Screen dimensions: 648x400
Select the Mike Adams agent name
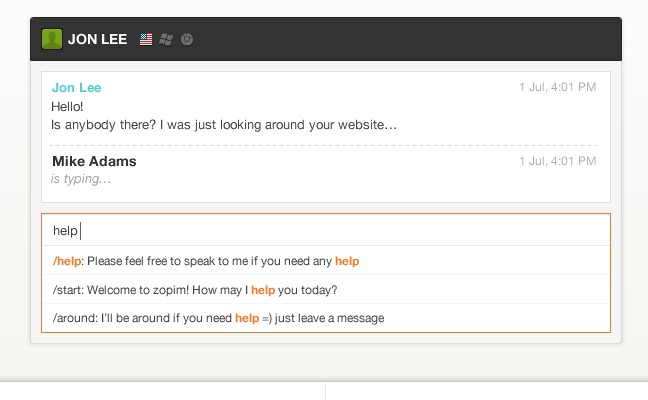pyautogui.click(x=94, y=161)
